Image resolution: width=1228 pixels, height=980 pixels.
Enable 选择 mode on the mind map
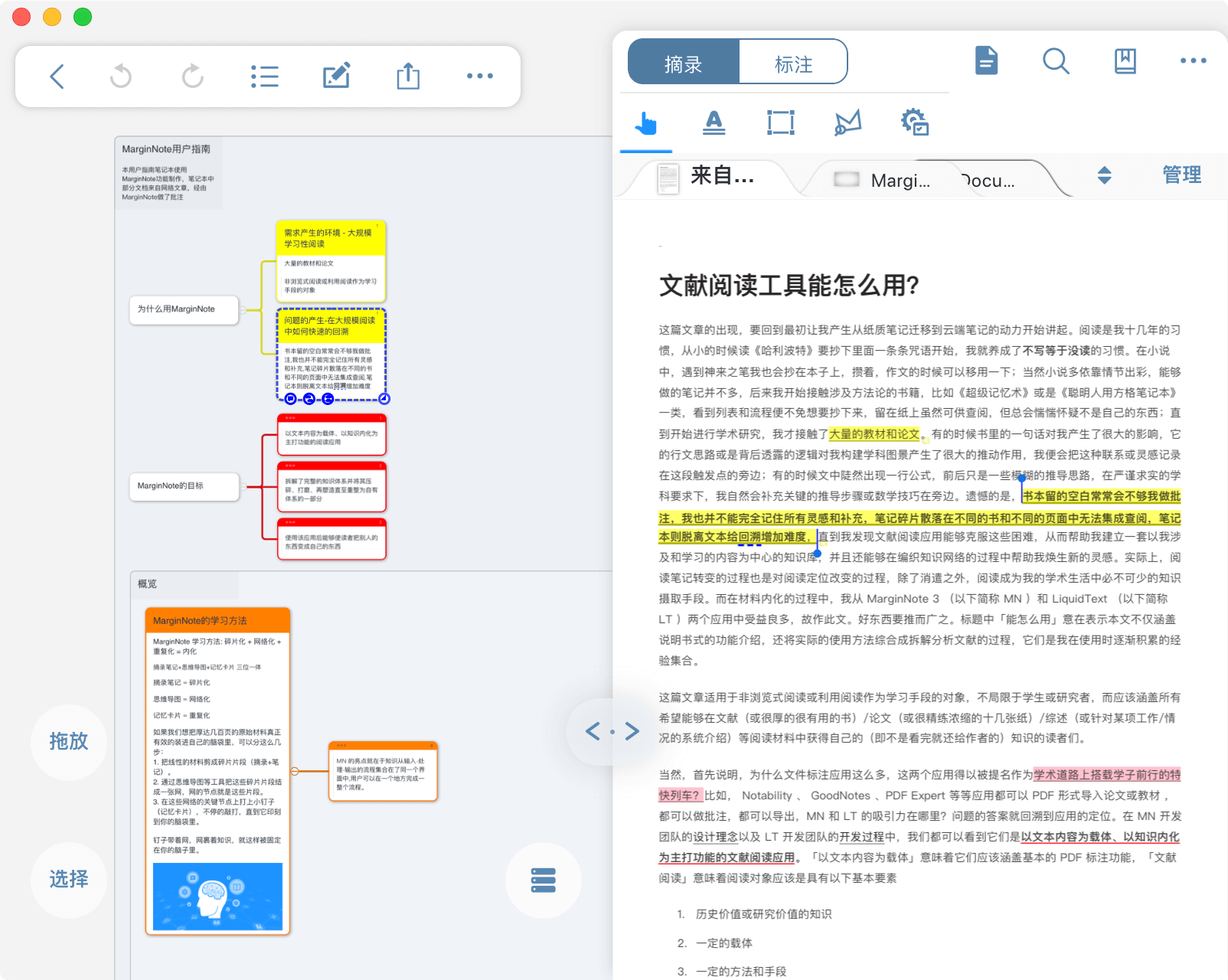(x=68, y=880)
